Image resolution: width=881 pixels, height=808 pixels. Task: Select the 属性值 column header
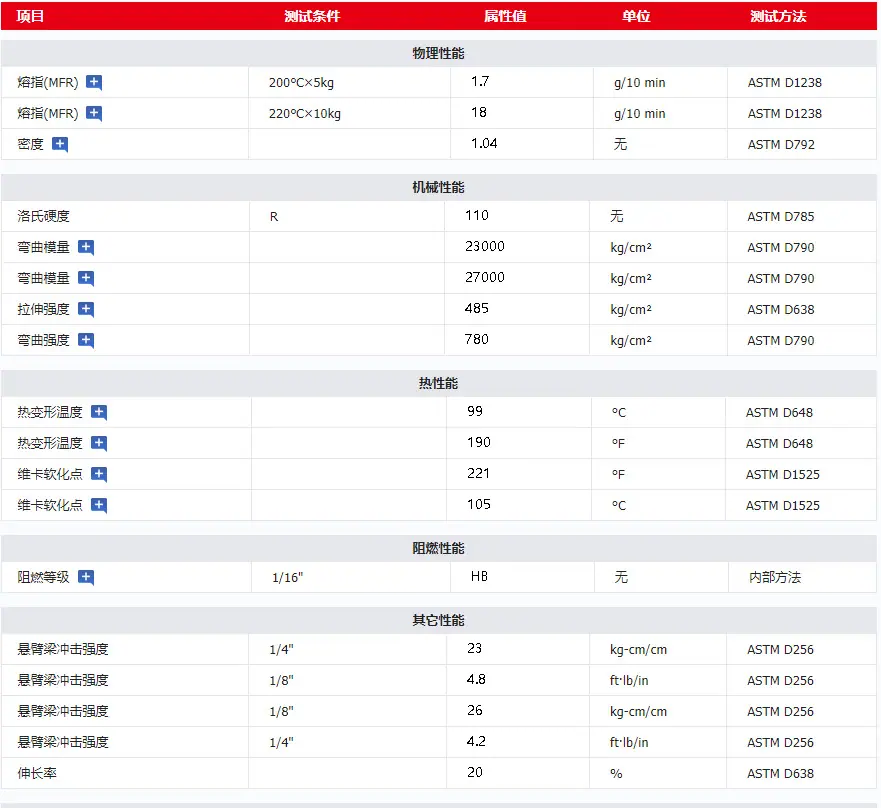click(x=505, y=16)
